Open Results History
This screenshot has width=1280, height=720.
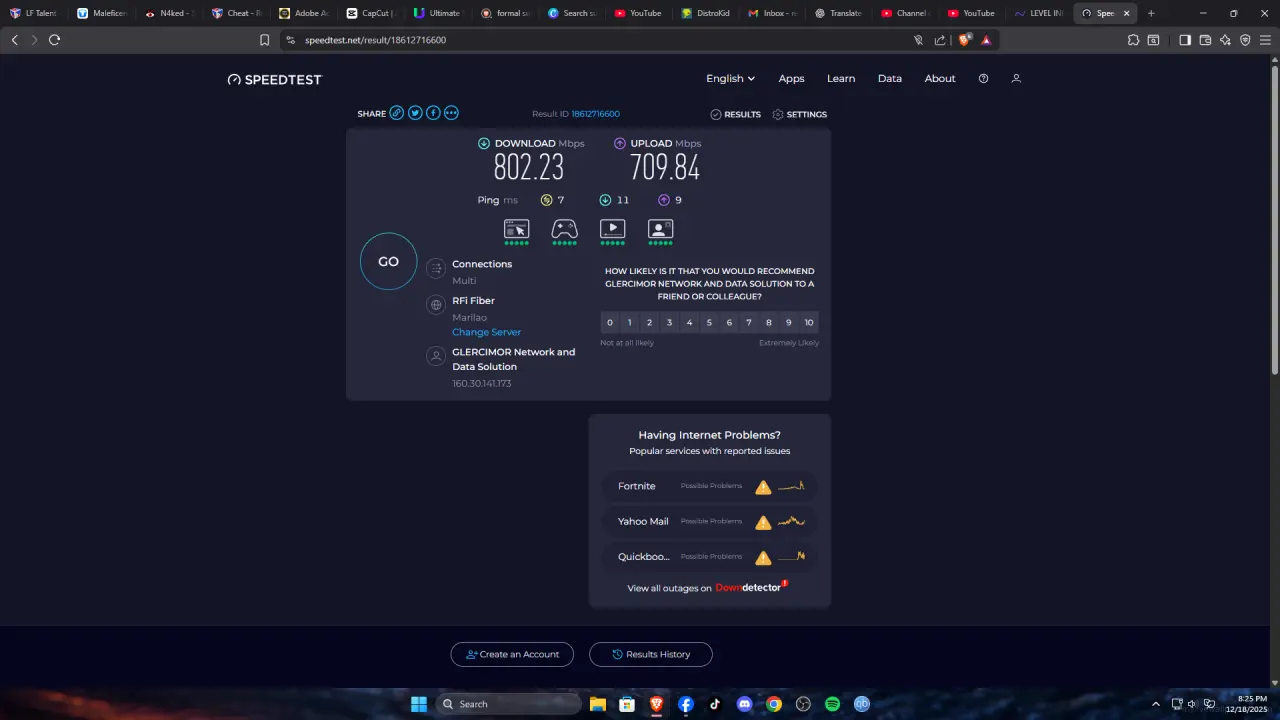(651, 654)
